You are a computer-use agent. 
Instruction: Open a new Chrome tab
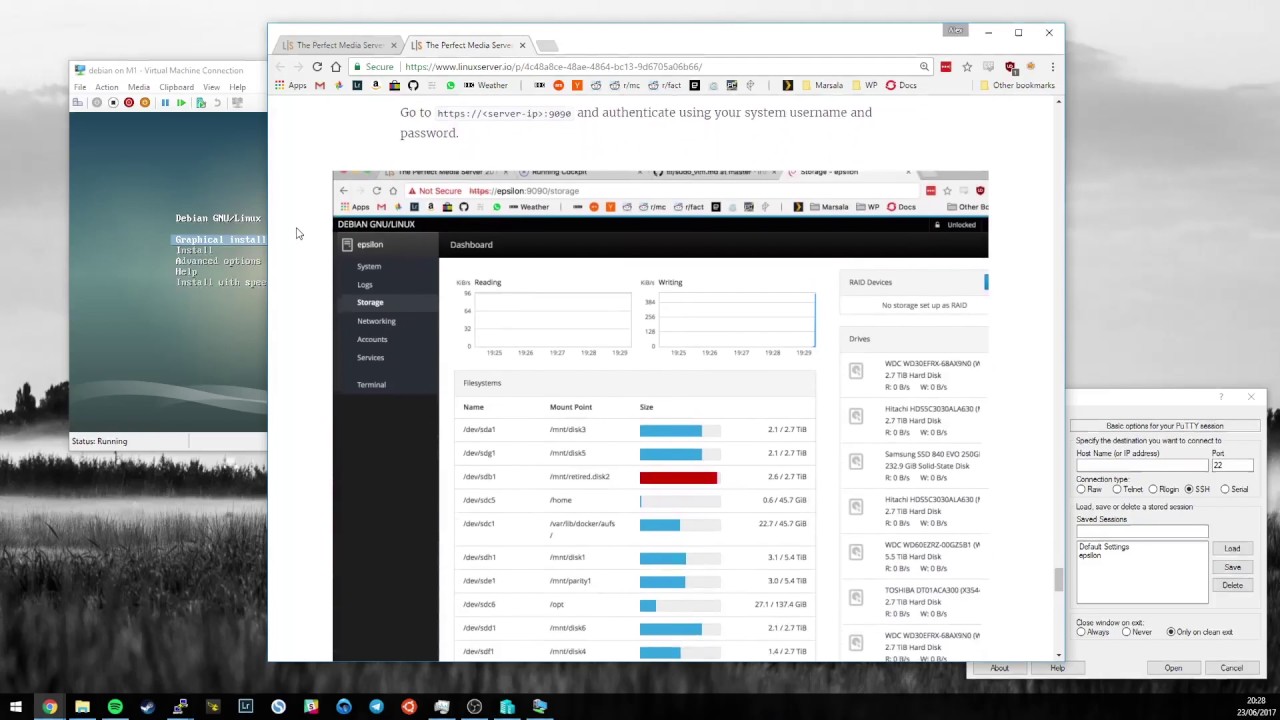546,46
